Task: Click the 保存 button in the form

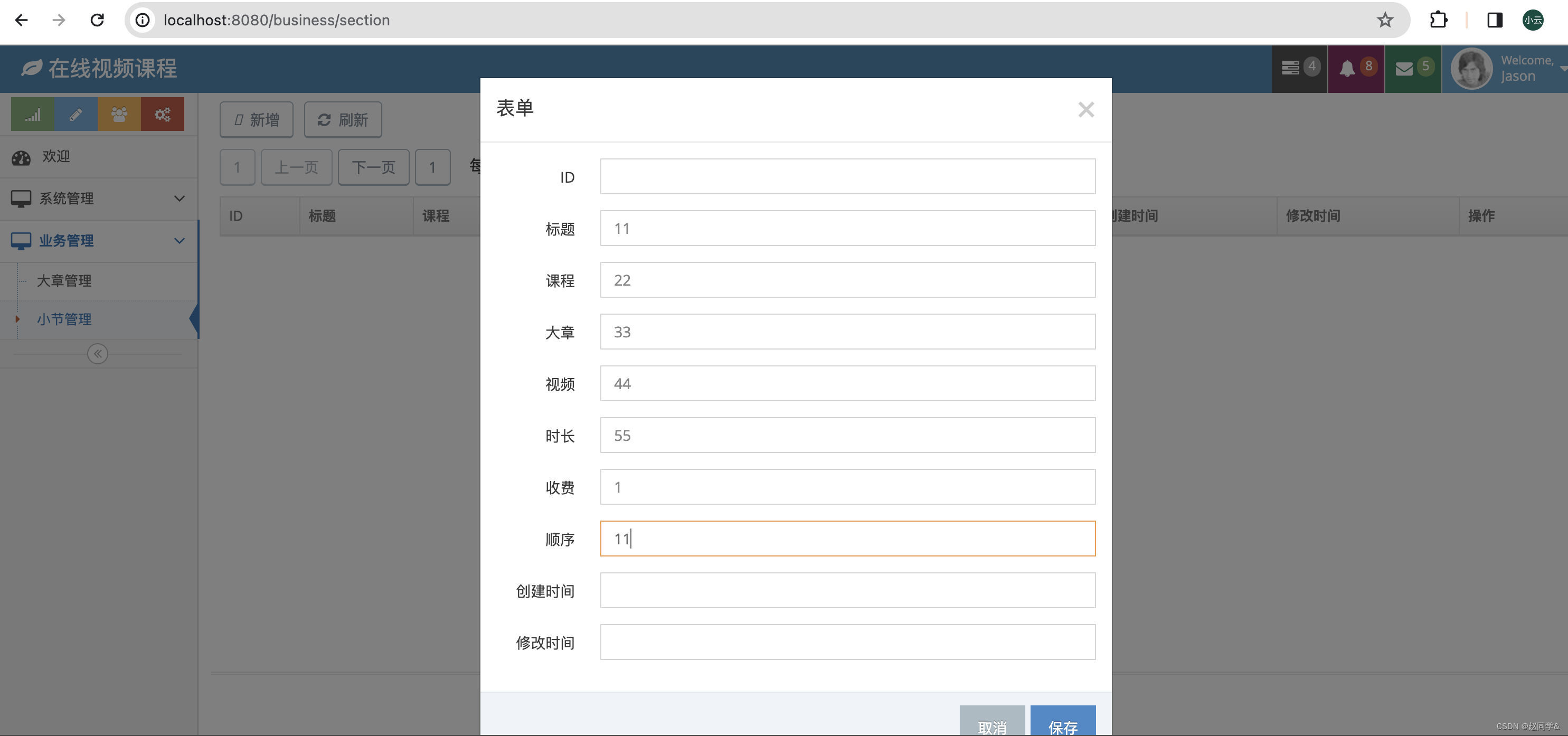Action: [x=1062, y=723]
